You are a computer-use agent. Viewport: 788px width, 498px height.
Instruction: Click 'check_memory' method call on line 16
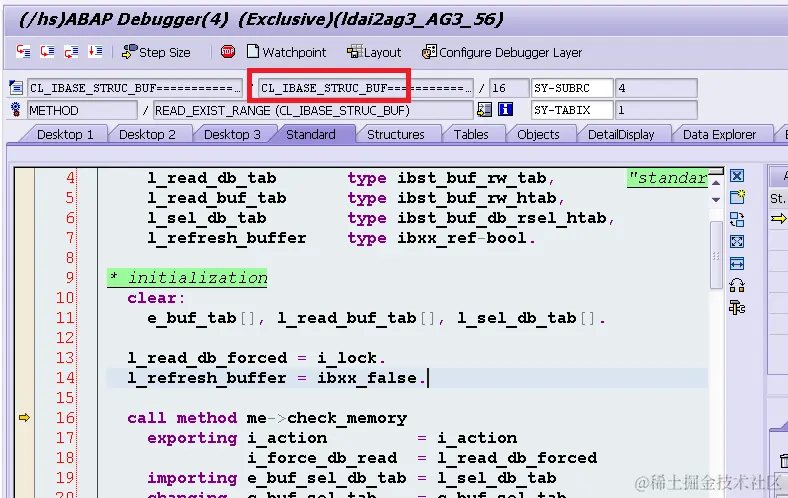347,418
